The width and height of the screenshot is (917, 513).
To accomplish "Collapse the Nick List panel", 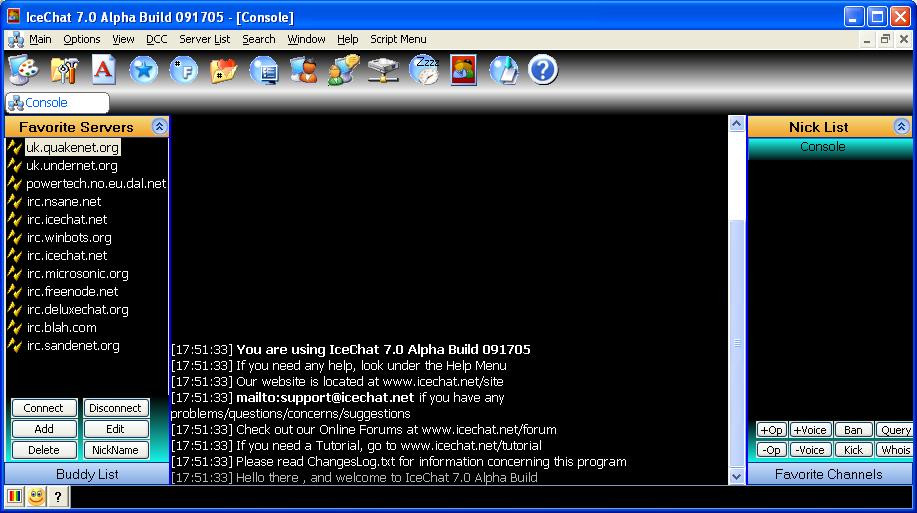I will click(901, 126).
